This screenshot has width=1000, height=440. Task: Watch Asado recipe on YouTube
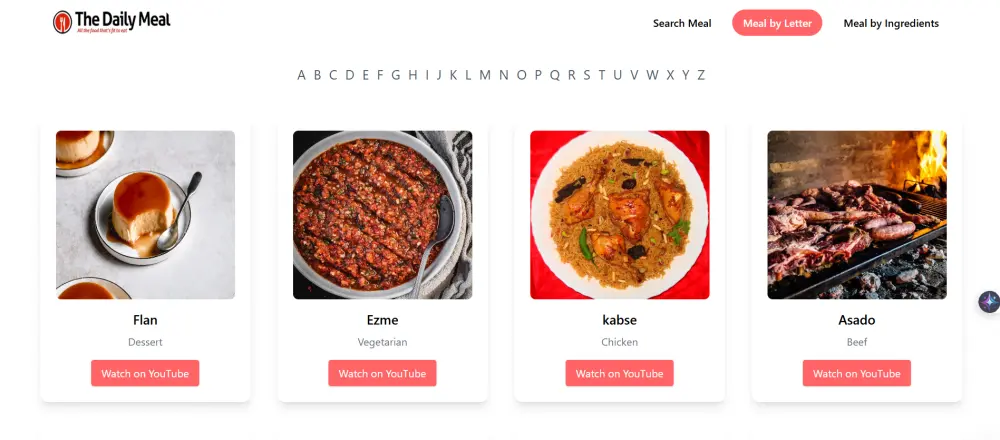click(x=857, y=373)
